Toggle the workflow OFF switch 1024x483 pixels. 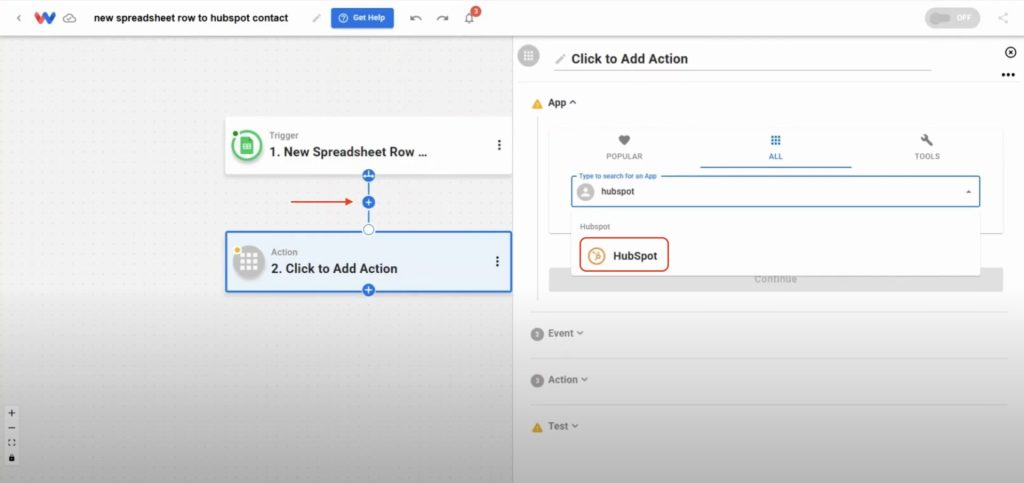click(952, 18)
